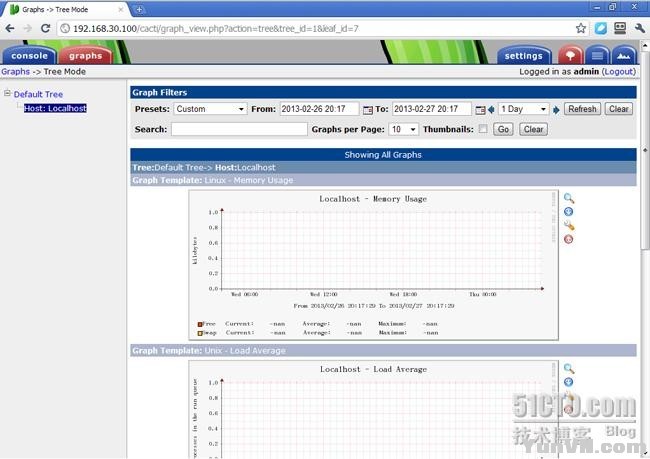Viewport: 650px width, 459px height.
Task: Open the settings tab
Action: click(x=524, y=56)
